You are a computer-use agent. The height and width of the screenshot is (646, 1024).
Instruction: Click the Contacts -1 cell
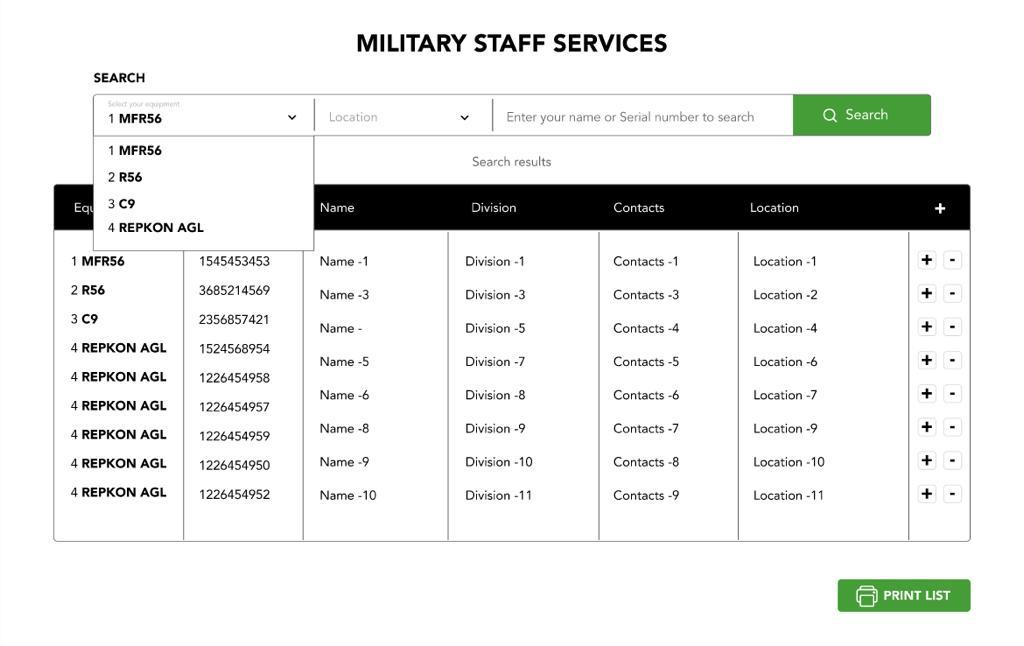pos(646,261)
